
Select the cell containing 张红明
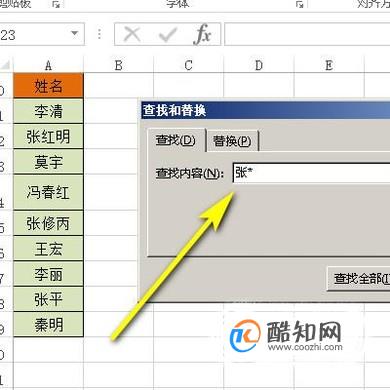coord(48,136)
